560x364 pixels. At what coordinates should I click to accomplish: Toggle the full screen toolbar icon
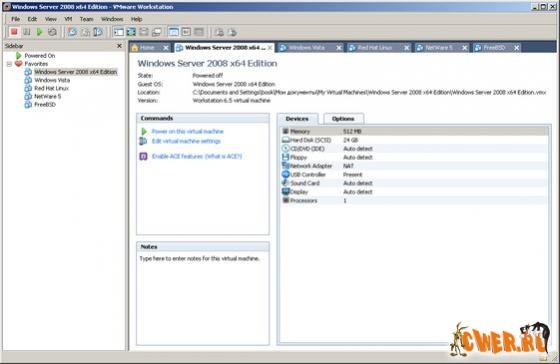[131, 32]
